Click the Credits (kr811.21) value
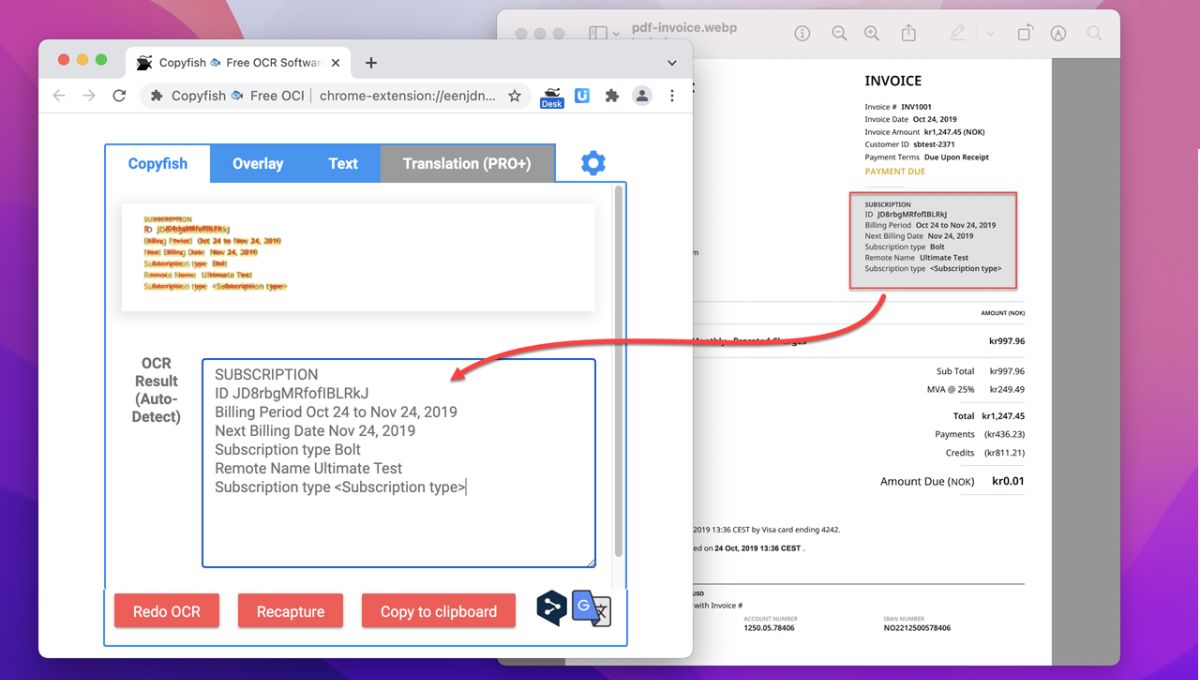 pyautogui.click(x=1004, y=452)
